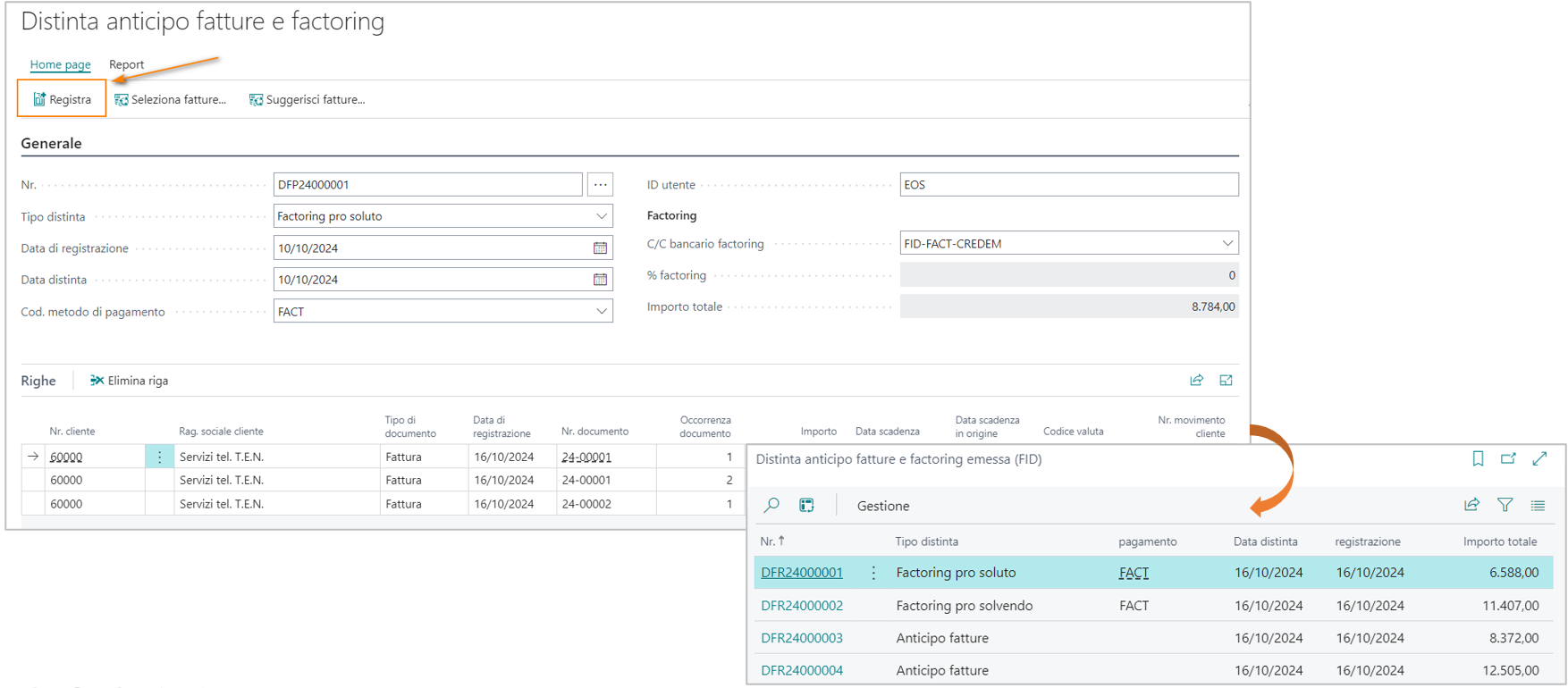The width and height of the screenshot is (1568, 688).
Task: Open Seleziona fatture action
Action: (x=170, y=99)
